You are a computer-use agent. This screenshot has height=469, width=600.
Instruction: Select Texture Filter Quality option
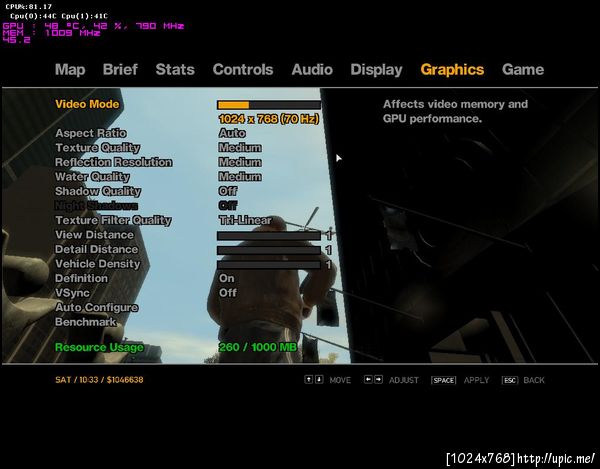coord(113,220)
